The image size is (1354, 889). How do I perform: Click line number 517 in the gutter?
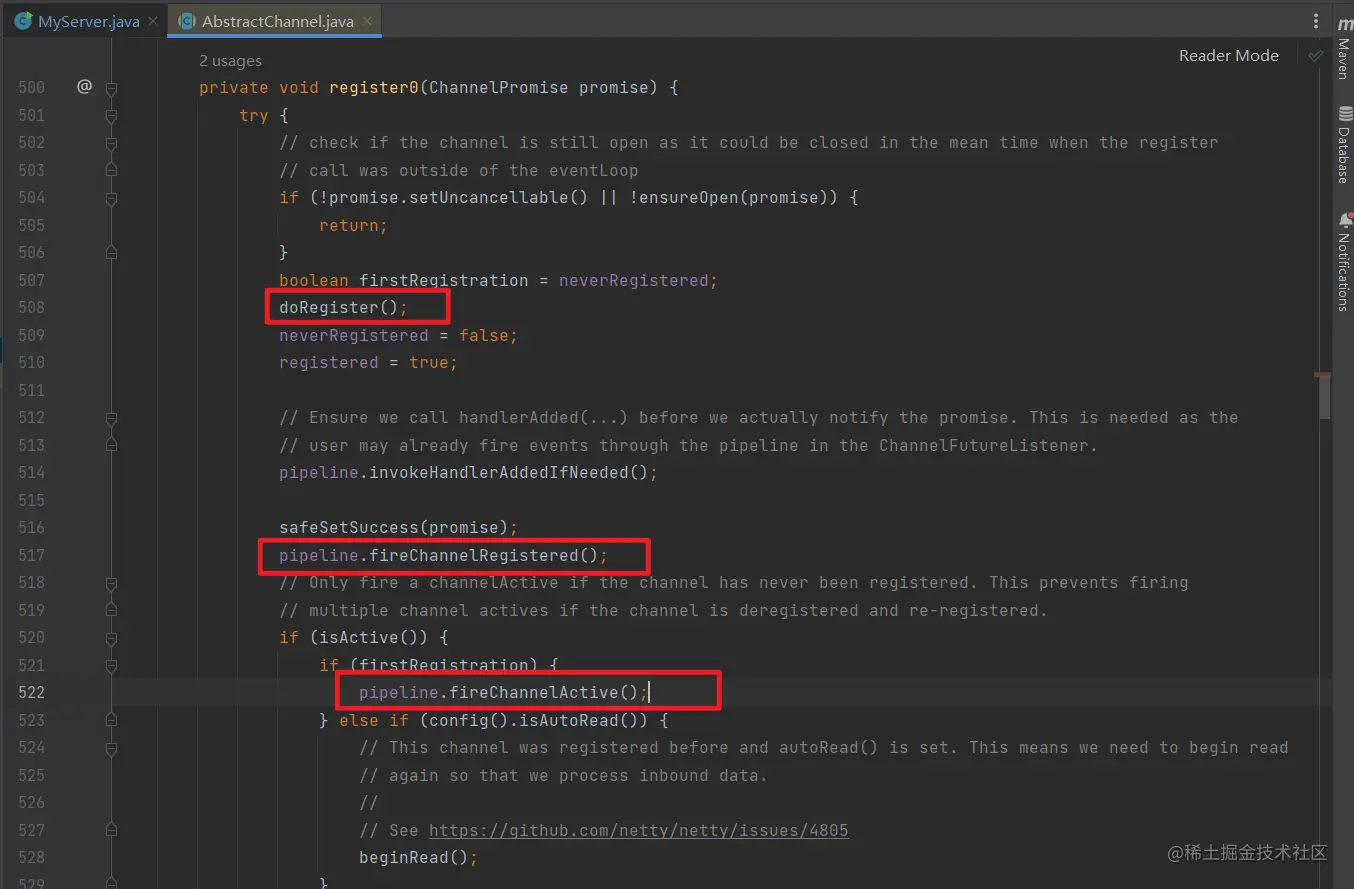click(31, 555)
